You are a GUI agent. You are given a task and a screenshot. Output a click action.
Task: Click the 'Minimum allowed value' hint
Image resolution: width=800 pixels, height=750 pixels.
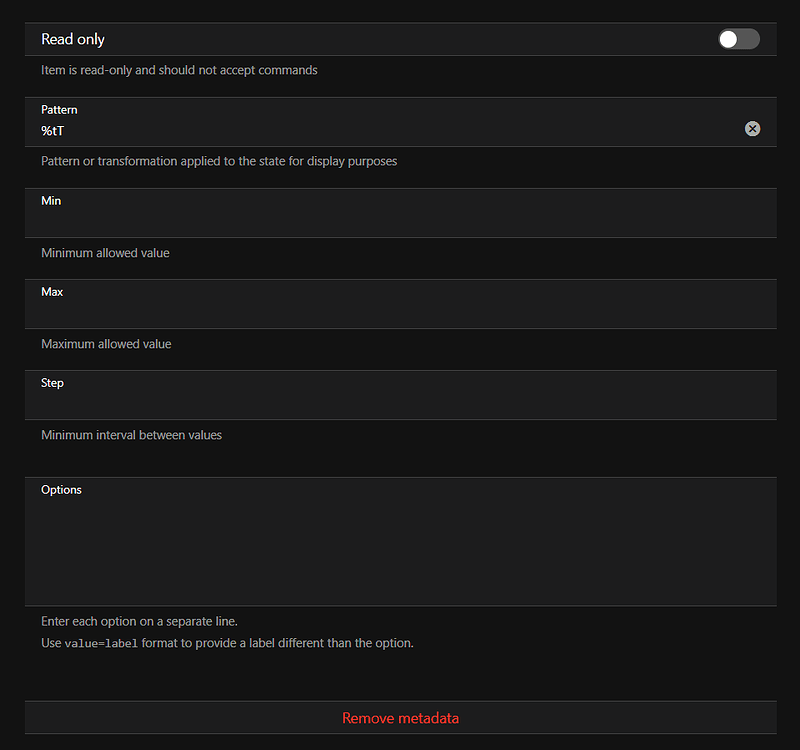pyautogui.click(x=105, y=253)
